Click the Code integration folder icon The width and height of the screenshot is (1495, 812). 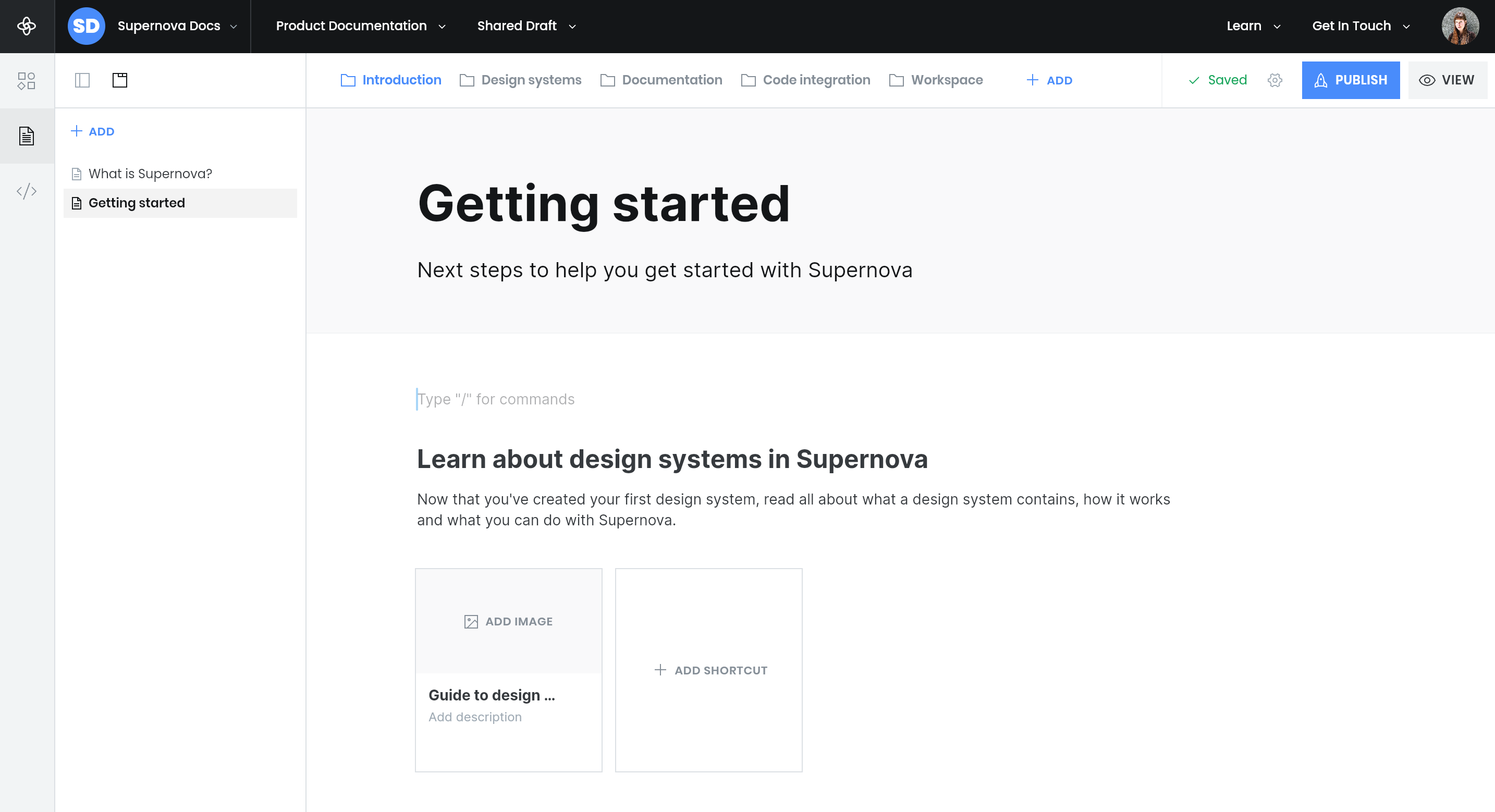click(x=748, y=80)
